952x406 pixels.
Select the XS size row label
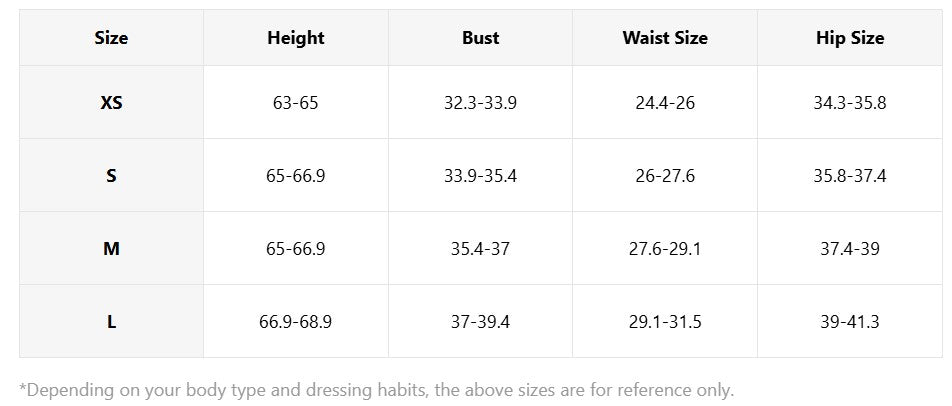coord(111,102)
